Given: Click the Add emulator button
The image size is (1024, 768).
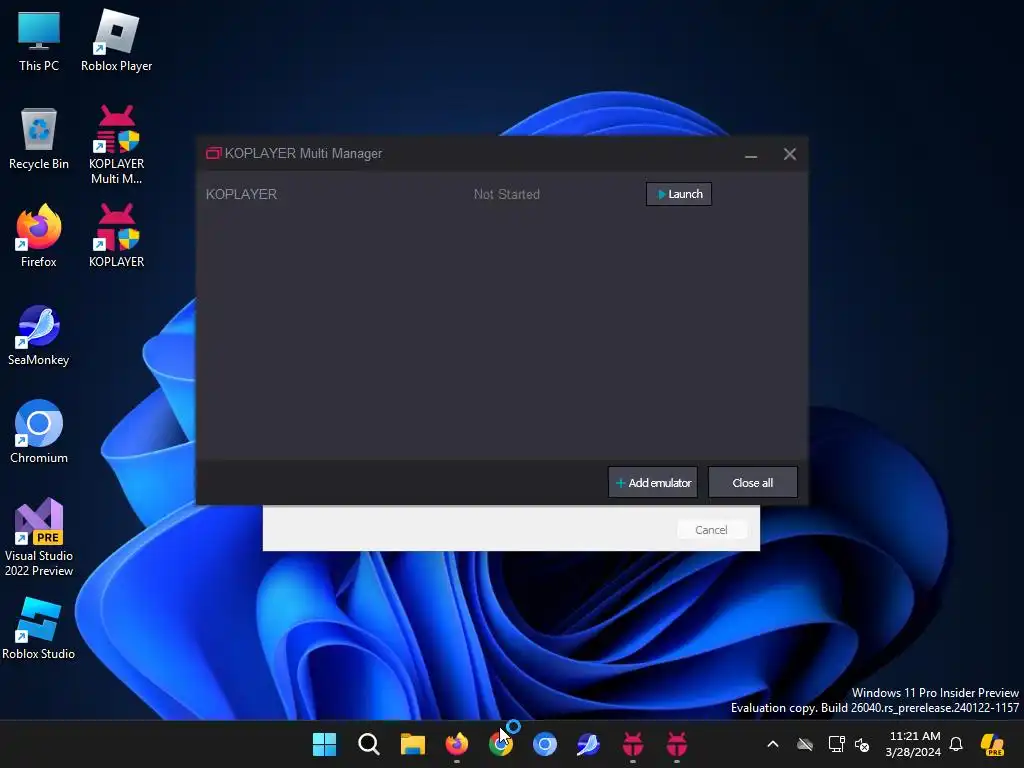Looking at the screenshot, I should coord(652,483).
